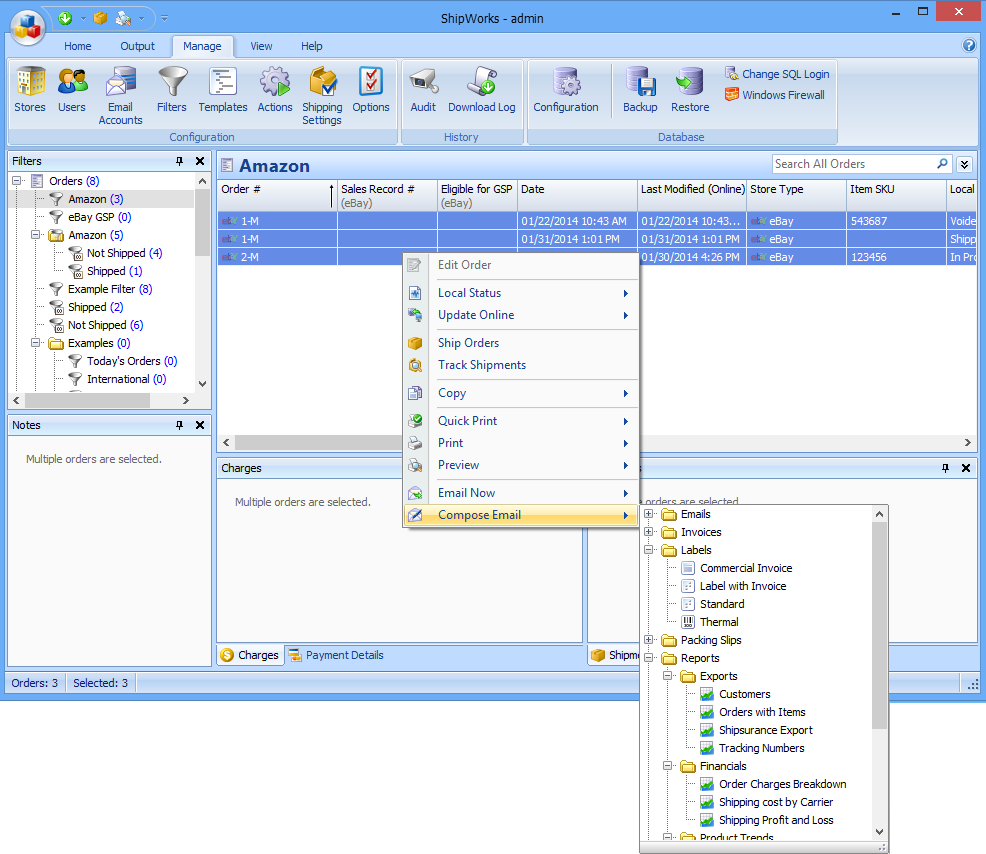The image size is (986, 854).
Task: Open the Audit history icon
Action: point(423,90)
